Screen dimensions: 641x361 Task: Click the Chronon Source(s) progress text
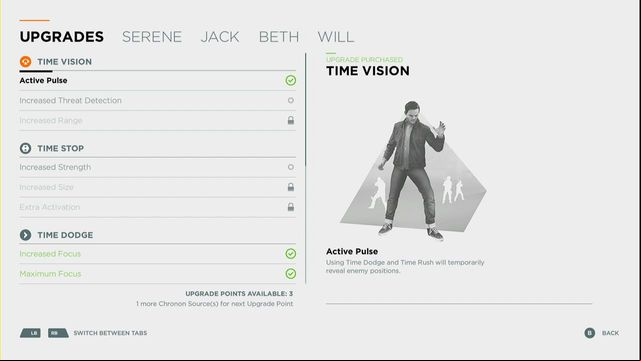tap(215, 304)
